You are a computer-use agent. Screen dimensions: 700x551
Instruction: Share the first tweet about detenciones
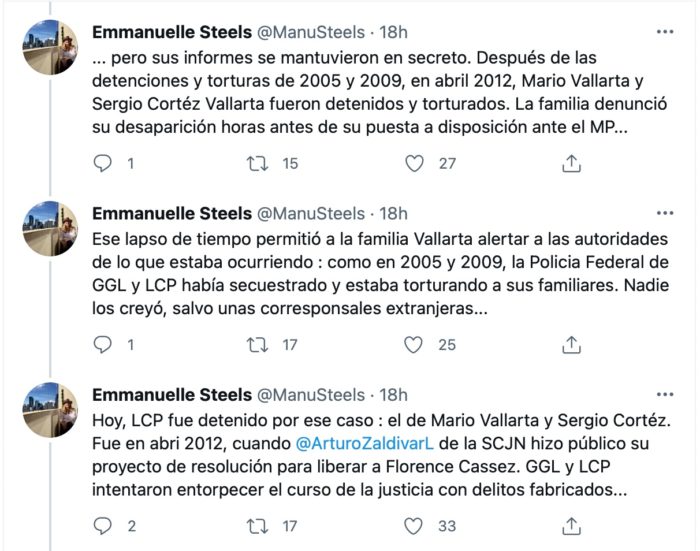pyautogui.click(x=571, y=163)
